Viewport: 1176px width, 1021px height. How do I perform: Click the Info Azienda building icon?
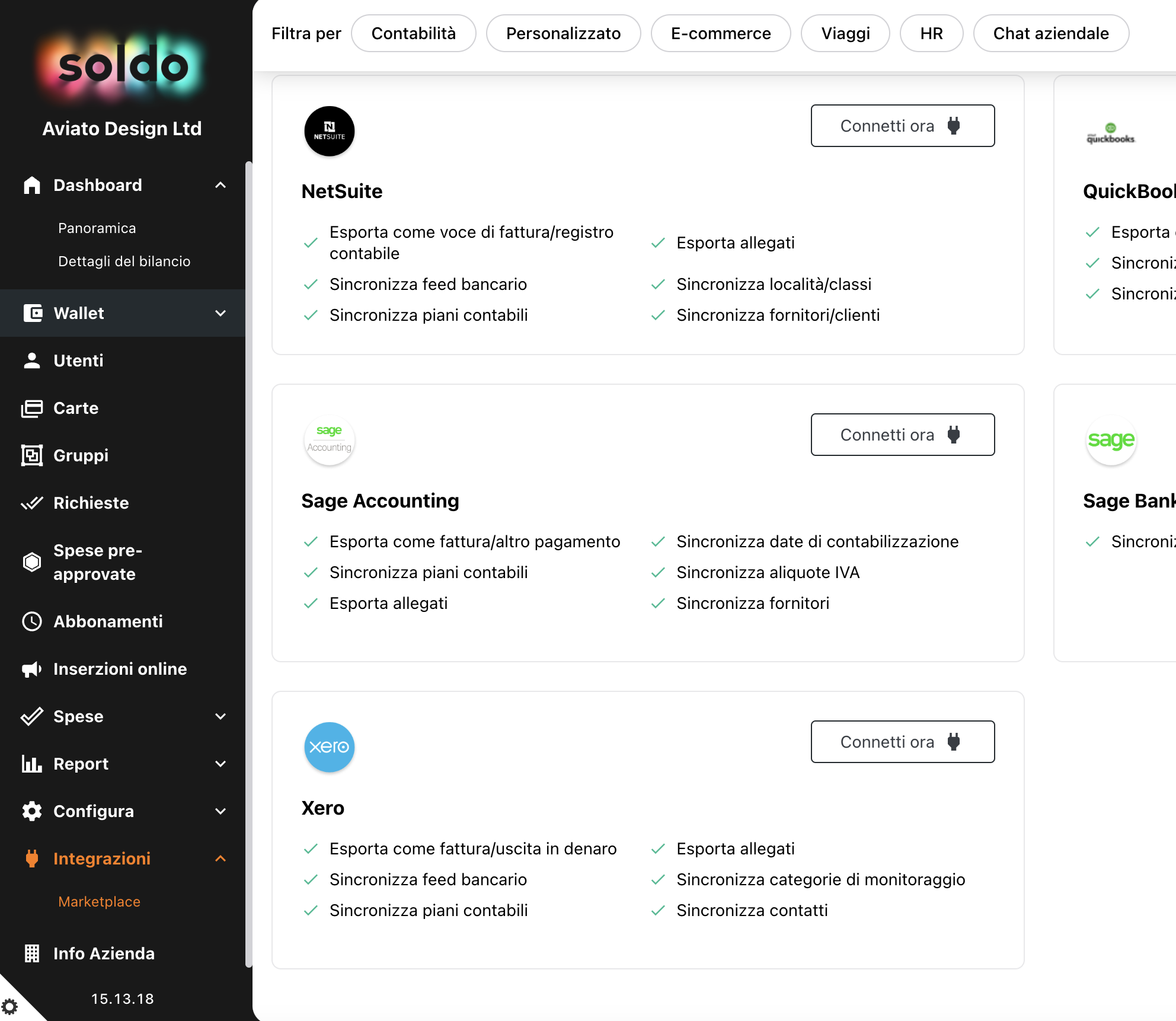click(x=32, y=953)
